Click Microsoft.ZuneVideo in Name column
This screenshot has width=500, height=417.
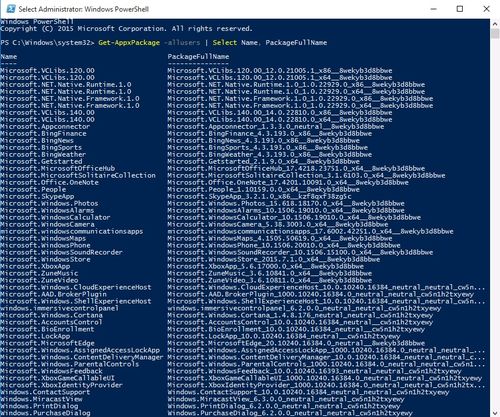(39, 281)
